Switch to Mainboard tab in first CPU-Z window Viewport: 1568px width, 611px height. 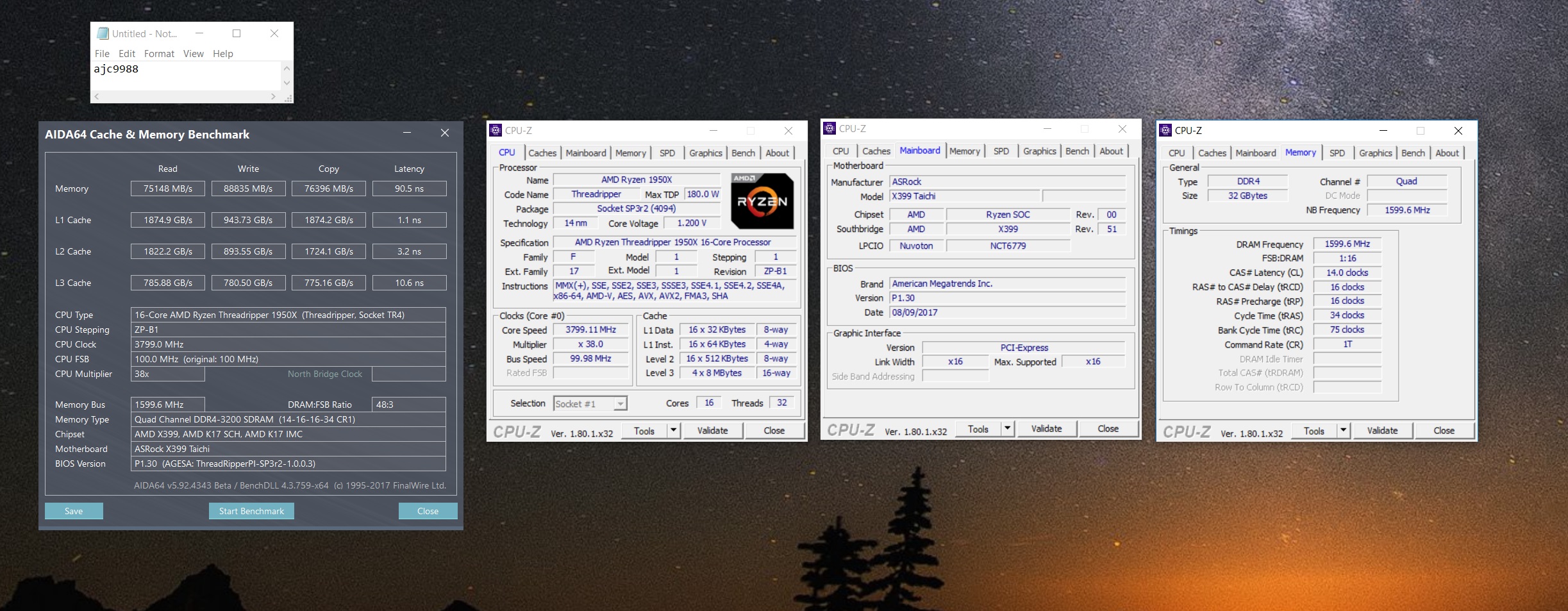point(585,153)
